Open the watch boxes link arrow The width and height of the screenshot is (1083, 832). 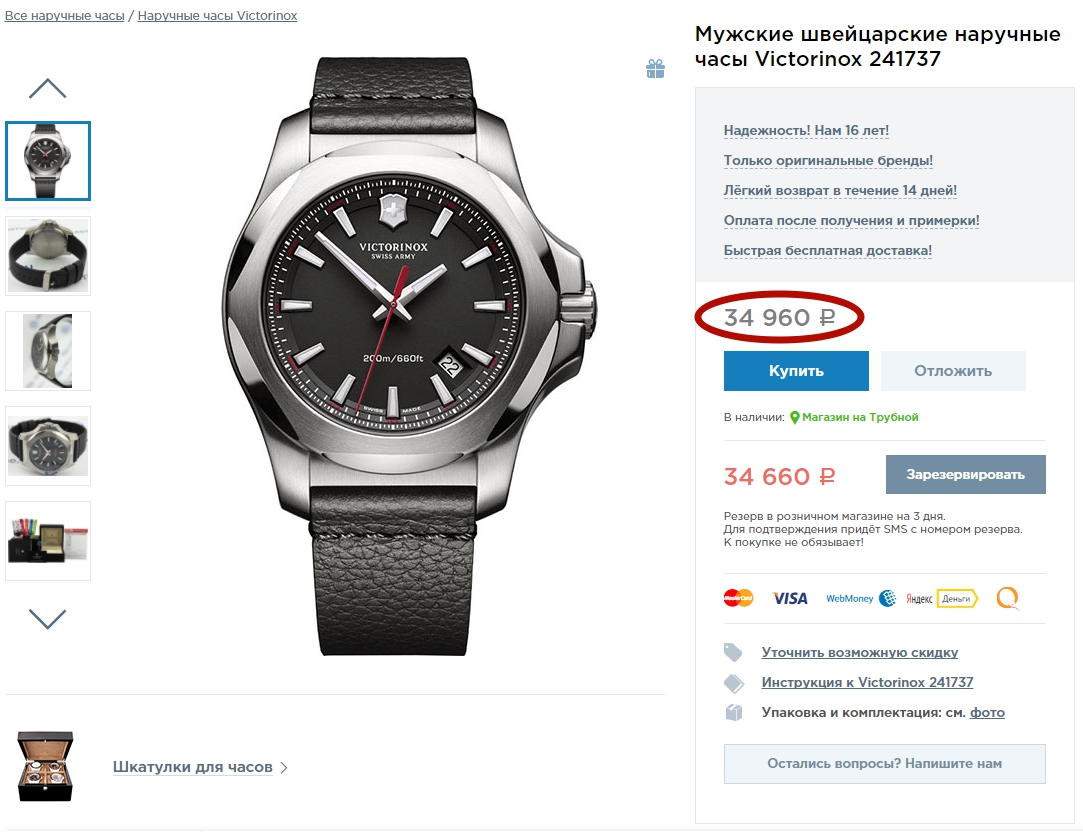[284, 768]
